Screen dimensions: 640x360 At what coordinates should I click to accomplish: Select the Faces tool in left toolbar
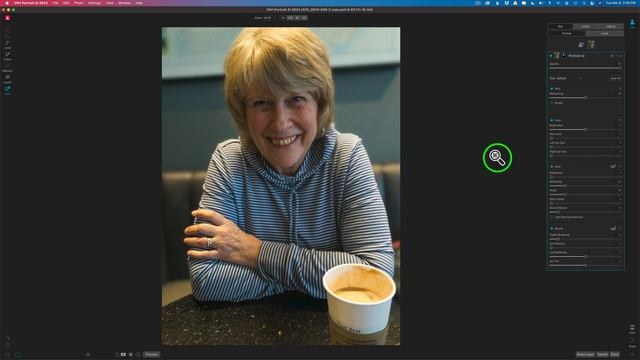[x=7, y=44]
